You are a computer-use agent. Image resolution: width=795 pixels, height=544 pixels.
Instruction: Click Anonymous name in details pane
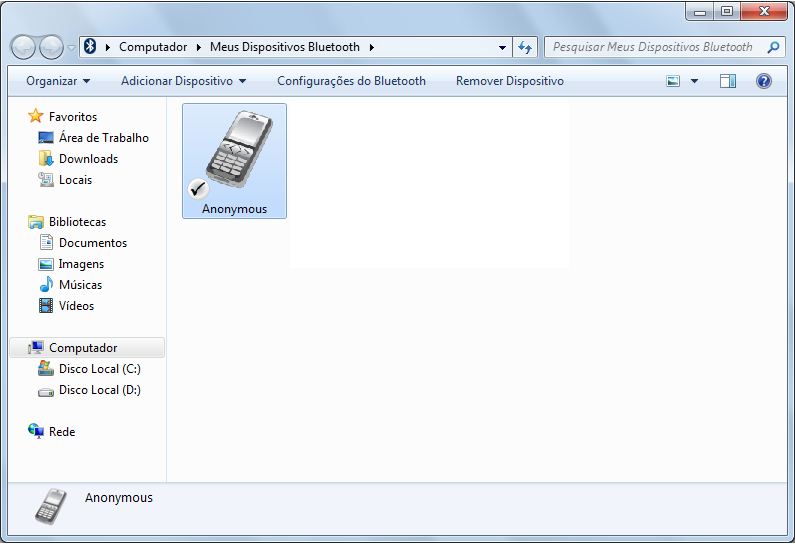[119, 497]
